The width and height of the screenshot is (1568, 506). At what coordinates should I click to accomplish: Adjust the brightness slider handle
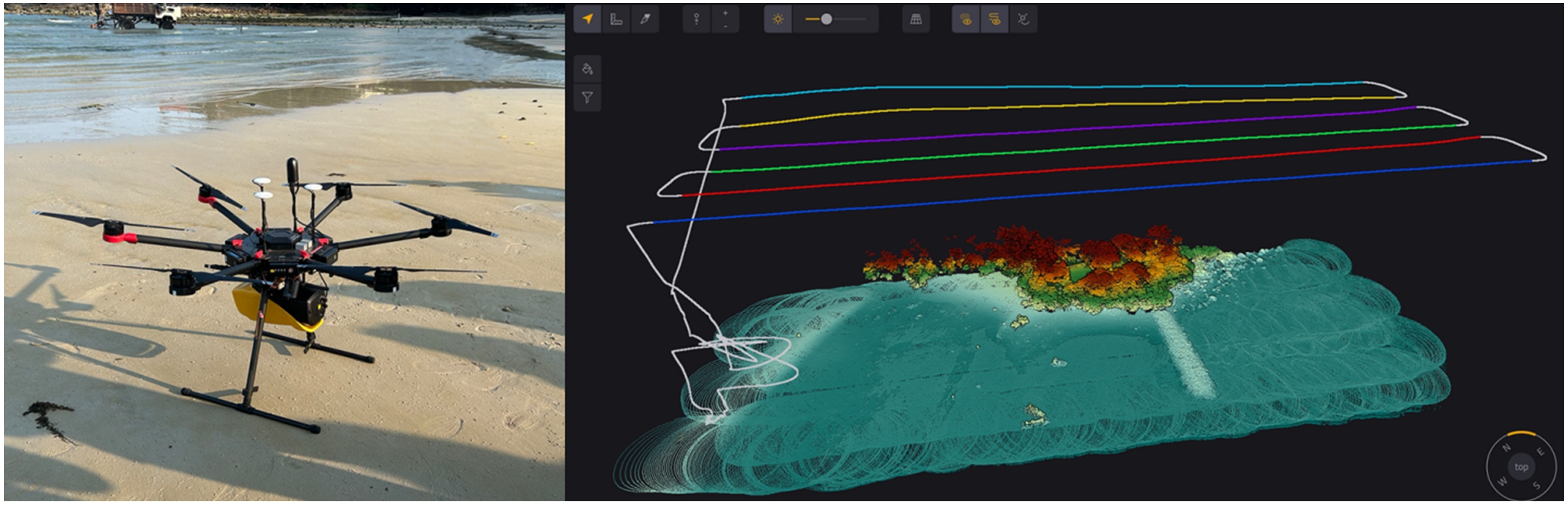(x=826, y=19)
